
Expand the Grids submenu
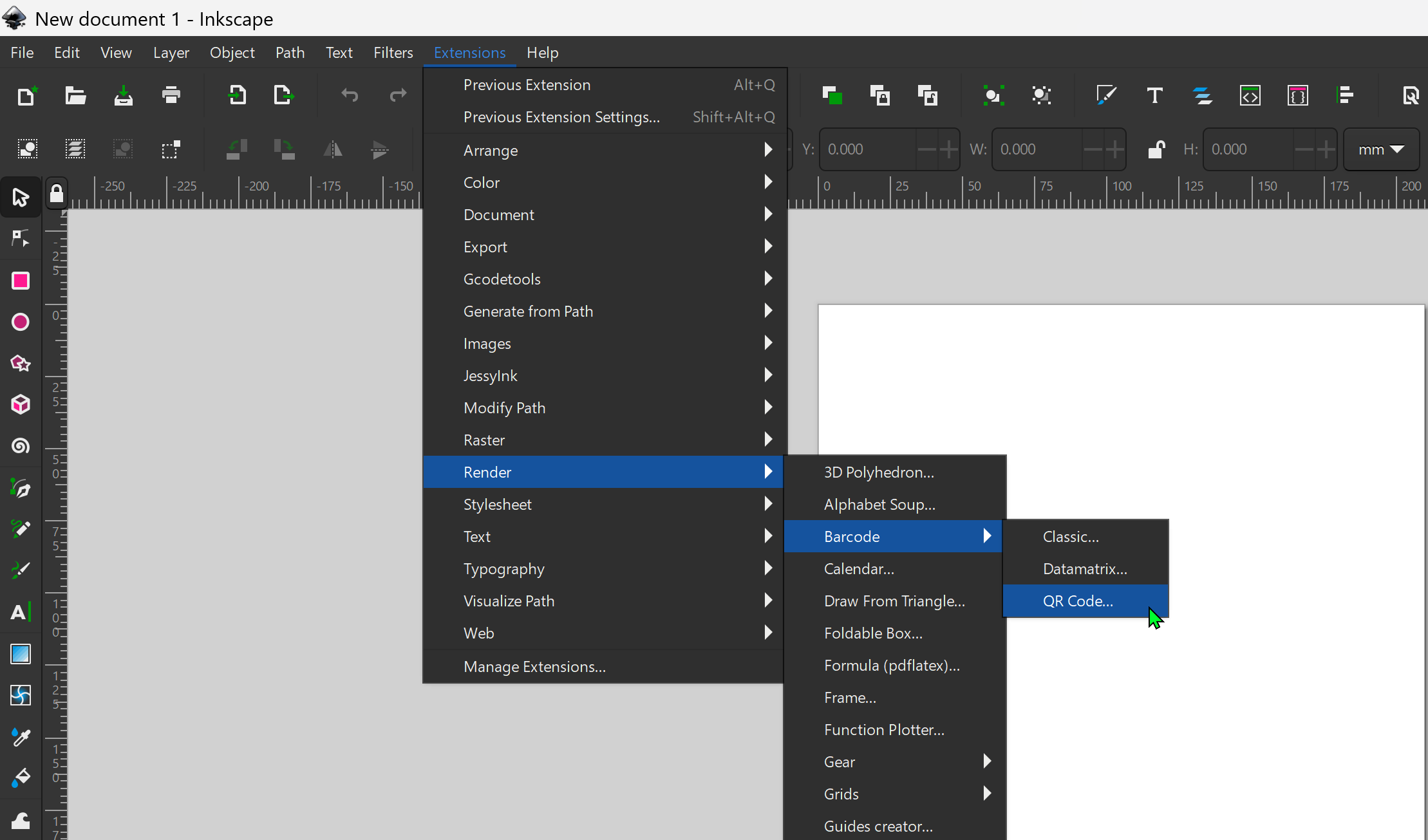click(x=901, y=794)
